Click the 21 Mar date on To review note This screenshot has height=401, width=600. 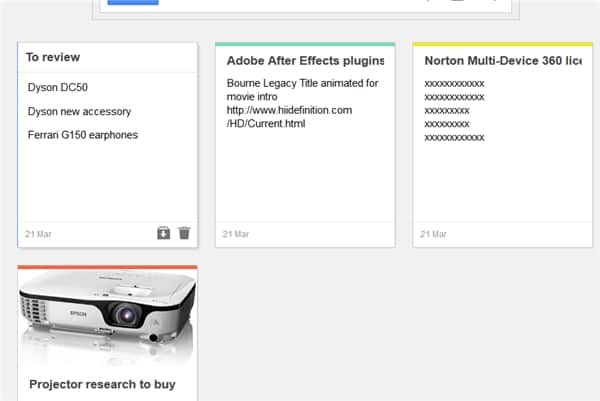click(38, 234)
